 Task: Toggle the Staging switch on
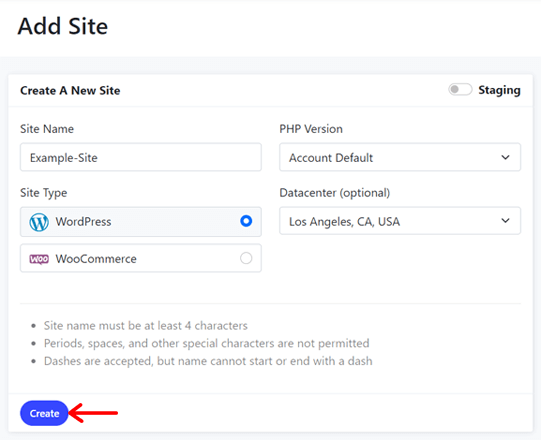point(460,90)
